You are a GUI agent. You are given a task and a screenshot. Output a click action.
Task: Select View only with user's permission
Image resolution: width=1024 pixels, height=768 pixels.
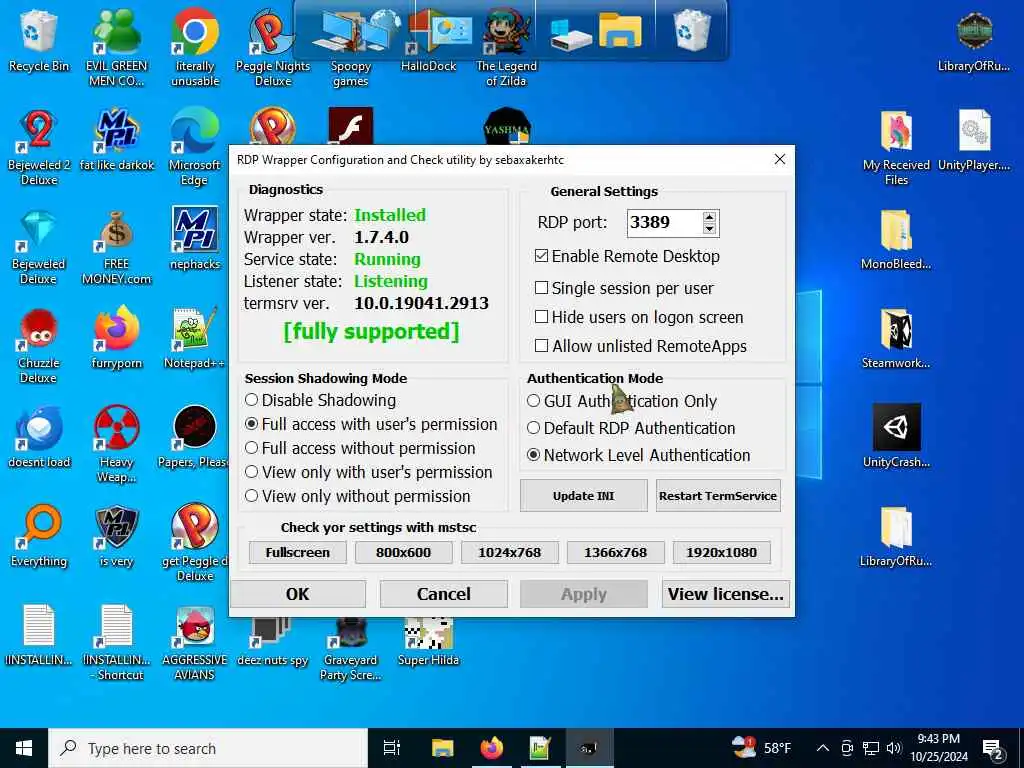point(251,472)
